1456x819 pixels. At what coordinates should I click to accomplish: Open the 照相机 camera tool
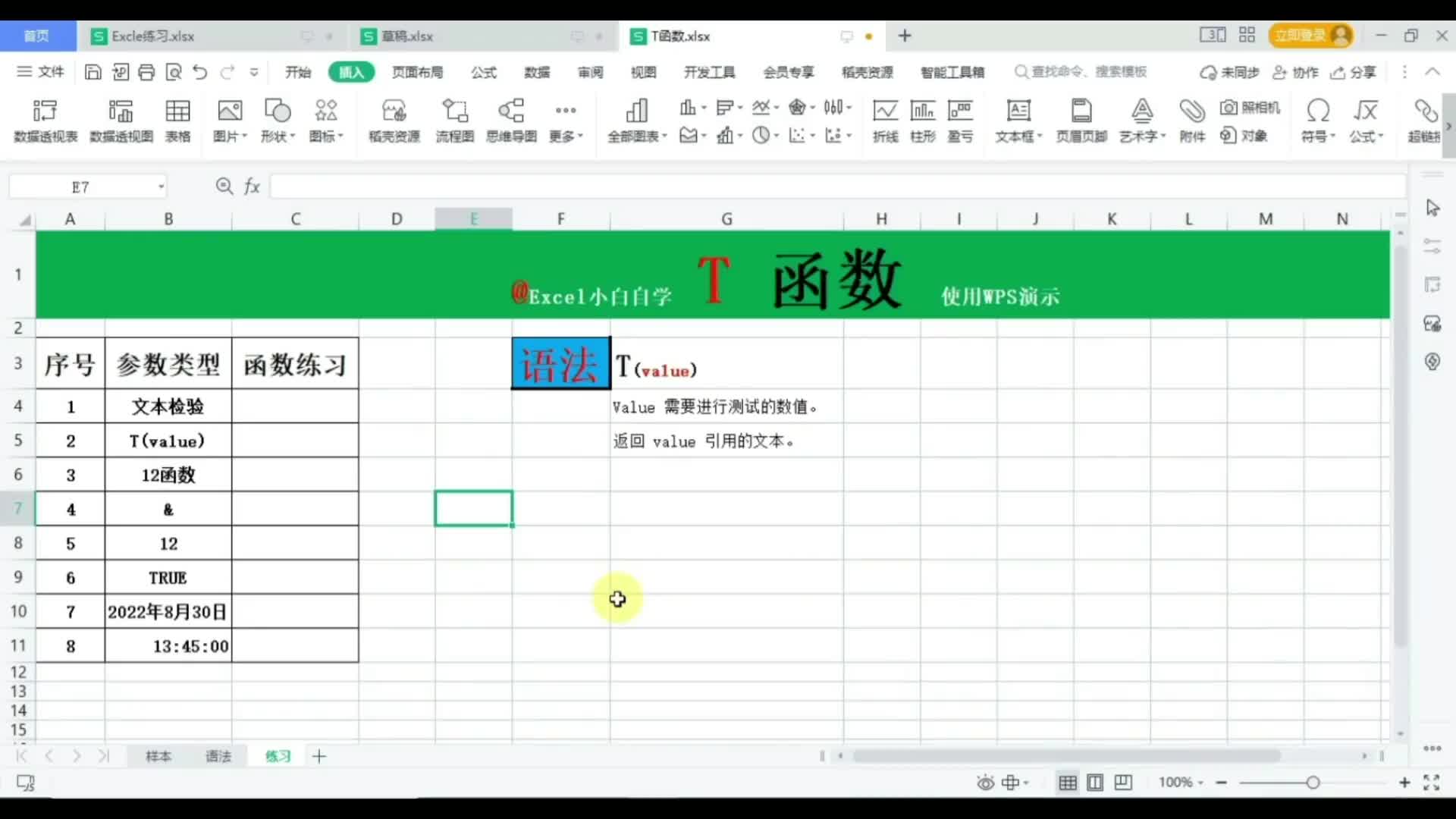tap(1250, 108)
